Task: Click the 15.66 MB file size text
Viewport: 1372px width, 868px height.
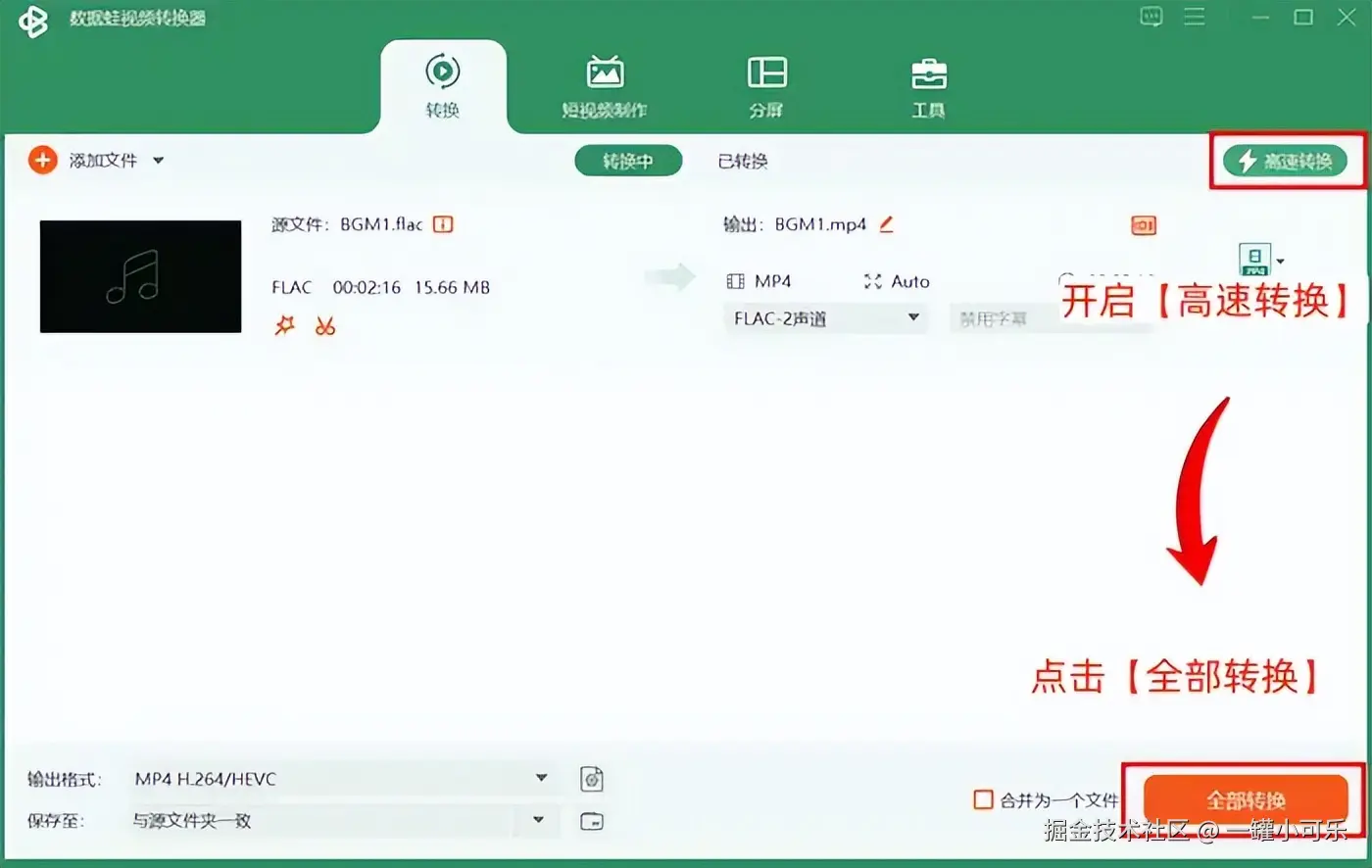Action: [x=452, y=287]
